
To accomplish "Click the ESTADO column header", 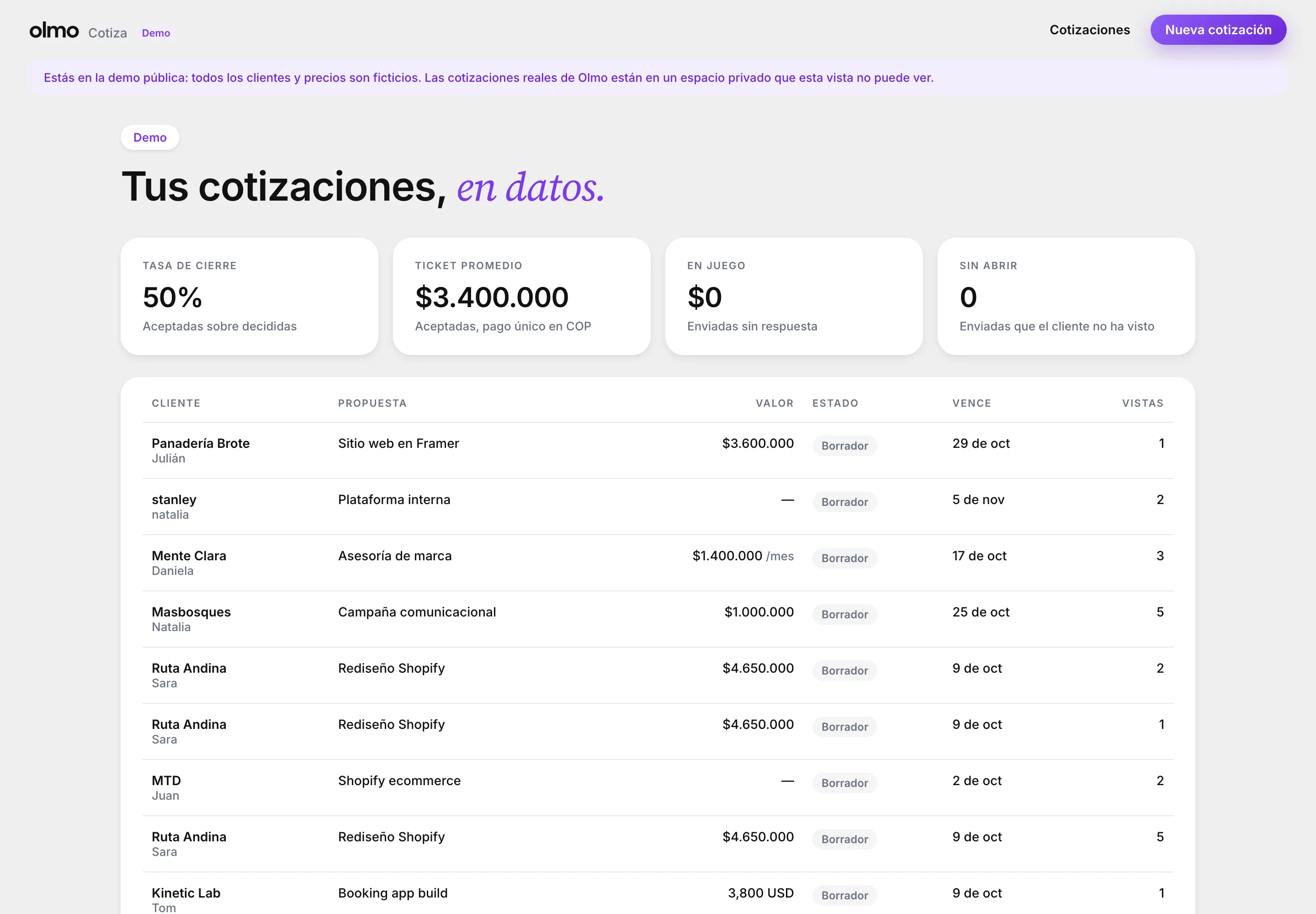I will coord(835,403).
